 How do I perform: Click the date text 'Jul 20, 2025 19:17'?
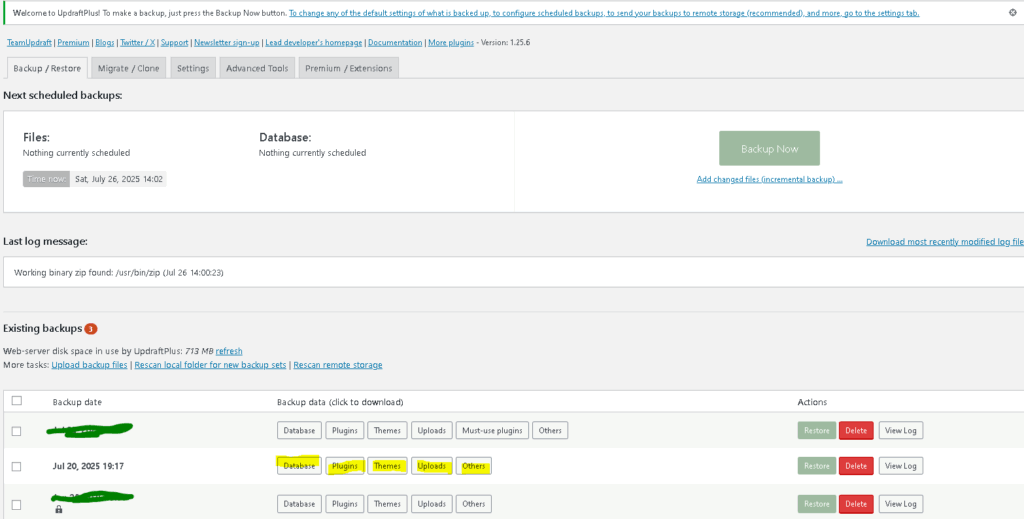coord(88,466)
